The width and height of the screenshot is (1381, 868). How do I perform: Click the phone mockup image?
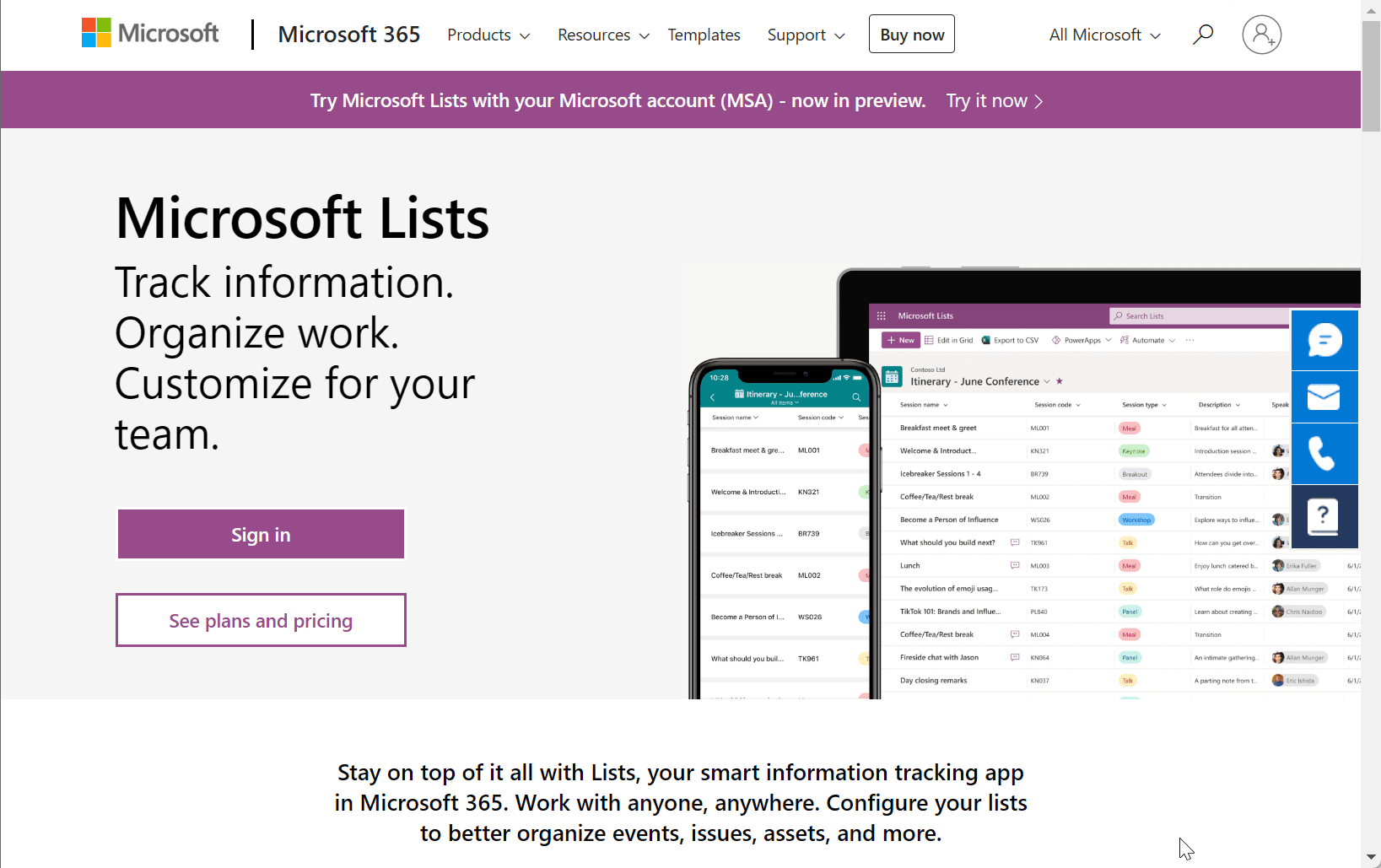(x=785, y=529)
